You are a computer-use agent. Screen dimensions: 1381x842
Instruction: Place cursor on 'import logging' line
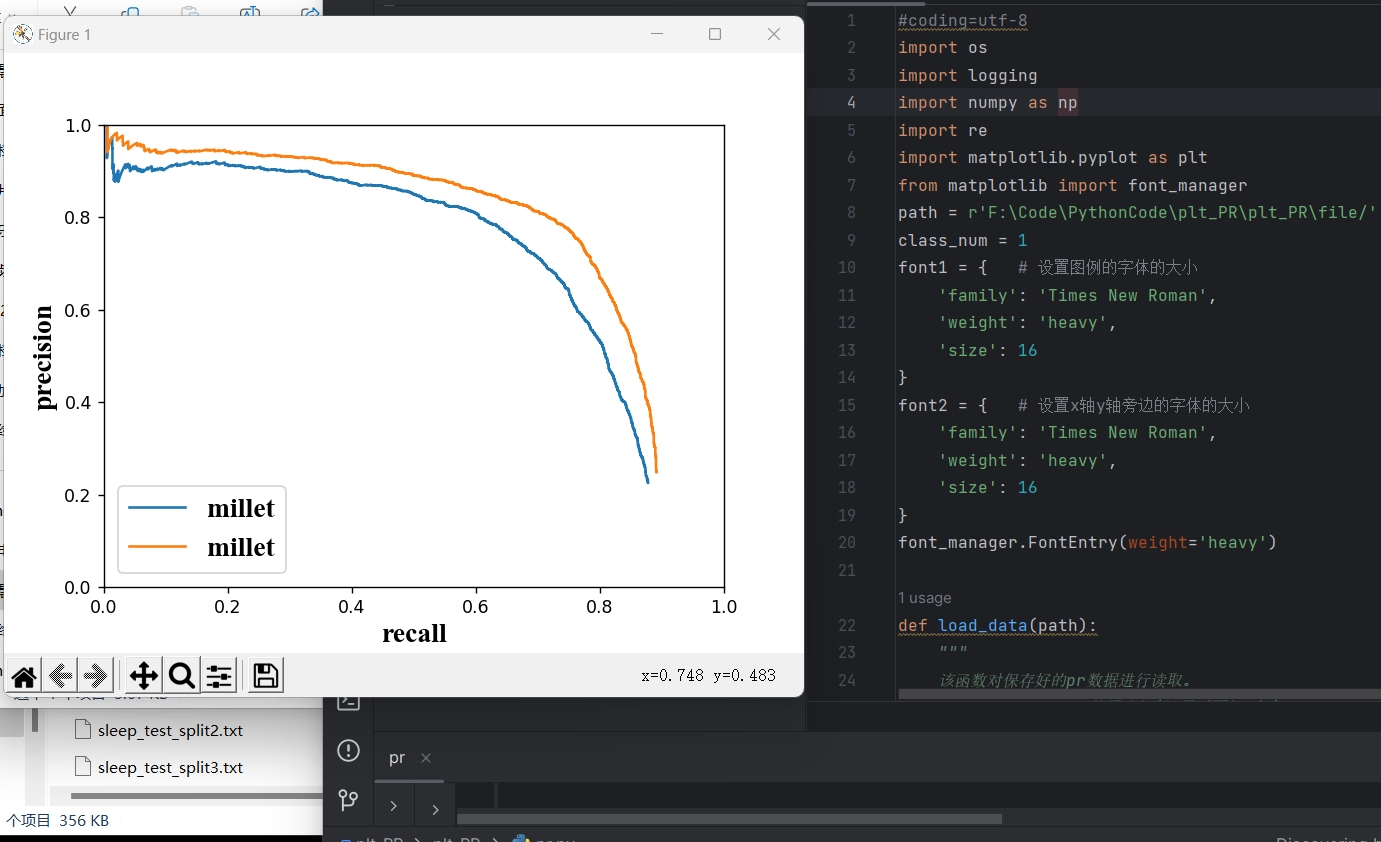point(967,75)
